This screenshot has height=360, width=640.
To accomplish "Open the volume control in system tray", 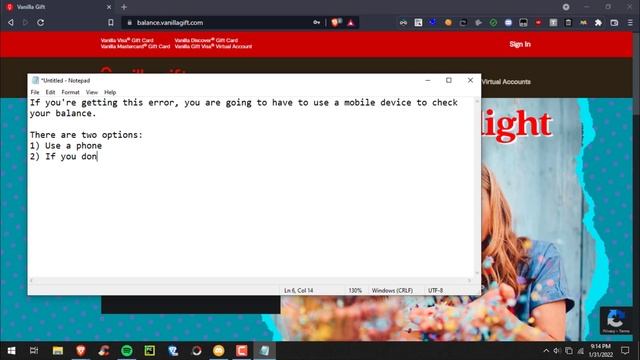I will 557,351.
